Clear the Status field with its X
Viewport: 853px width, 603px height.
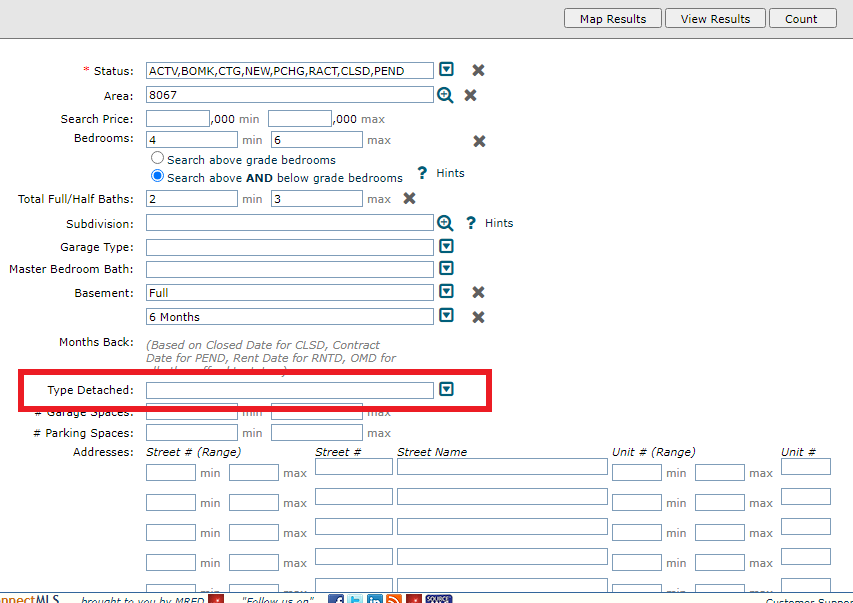point(478,70)
